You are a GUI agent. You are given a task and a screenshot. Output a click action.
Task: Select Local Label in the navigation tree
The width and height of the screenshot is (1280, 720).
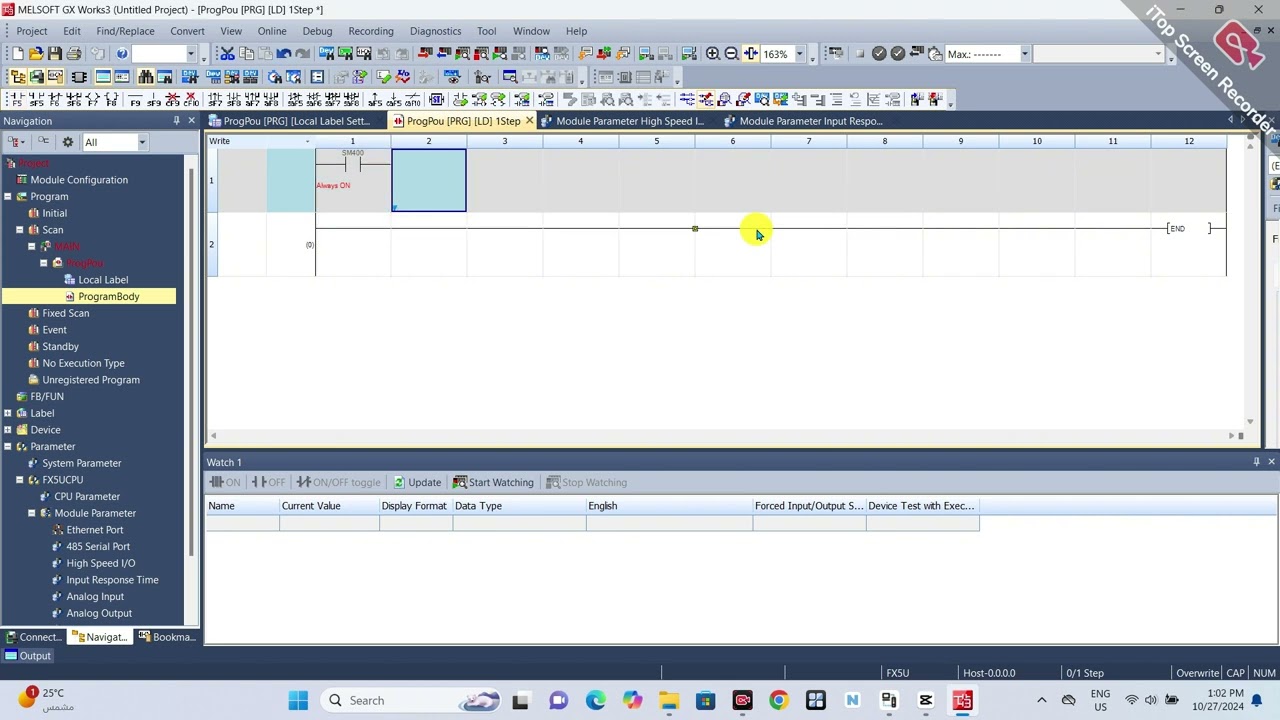tap(103, 280)
